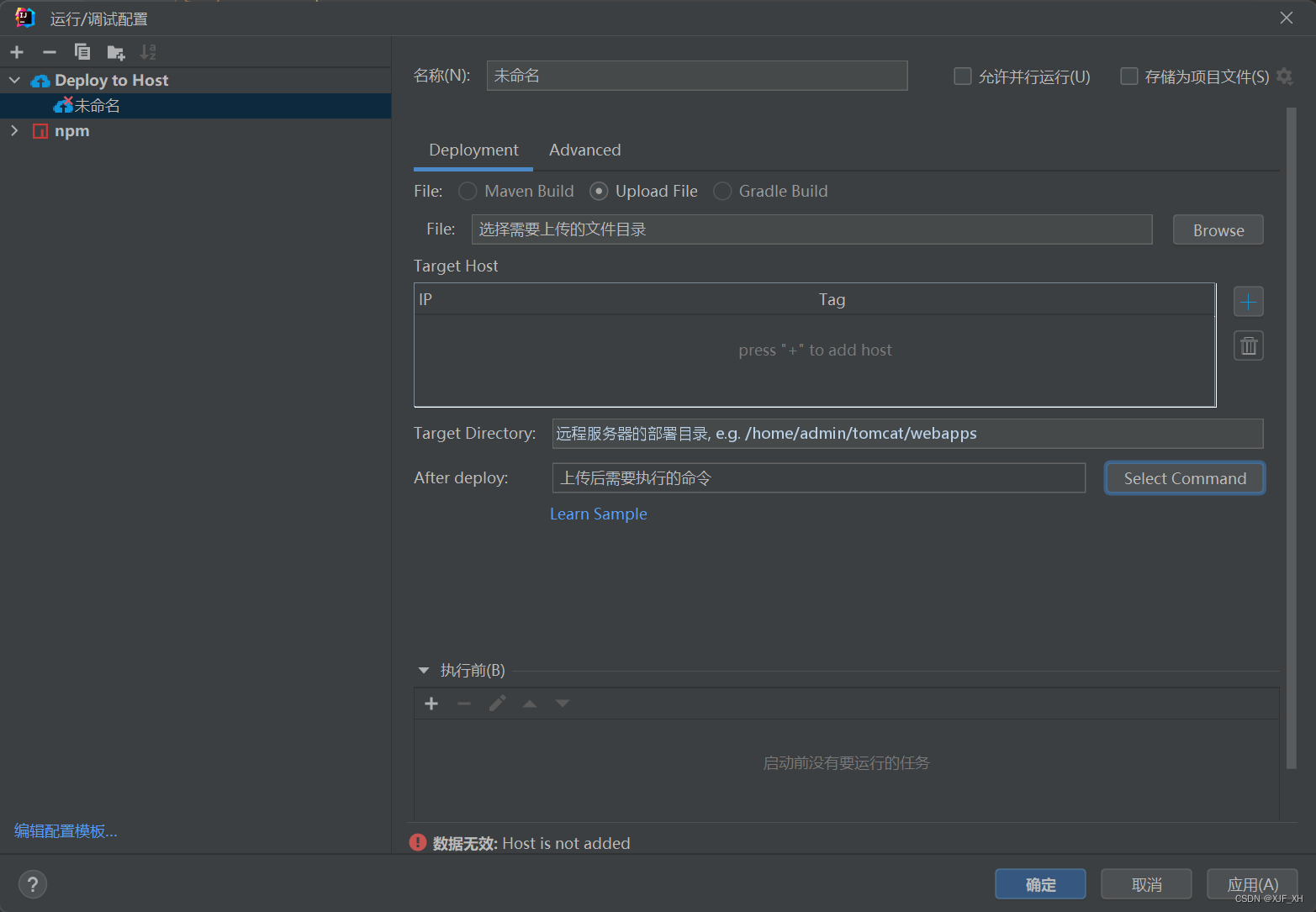Image resolution: width=1316 pixels, height=912 pixels.
Task: Edit a before-launch task with the pencil icon
Action: pos(496,703)
